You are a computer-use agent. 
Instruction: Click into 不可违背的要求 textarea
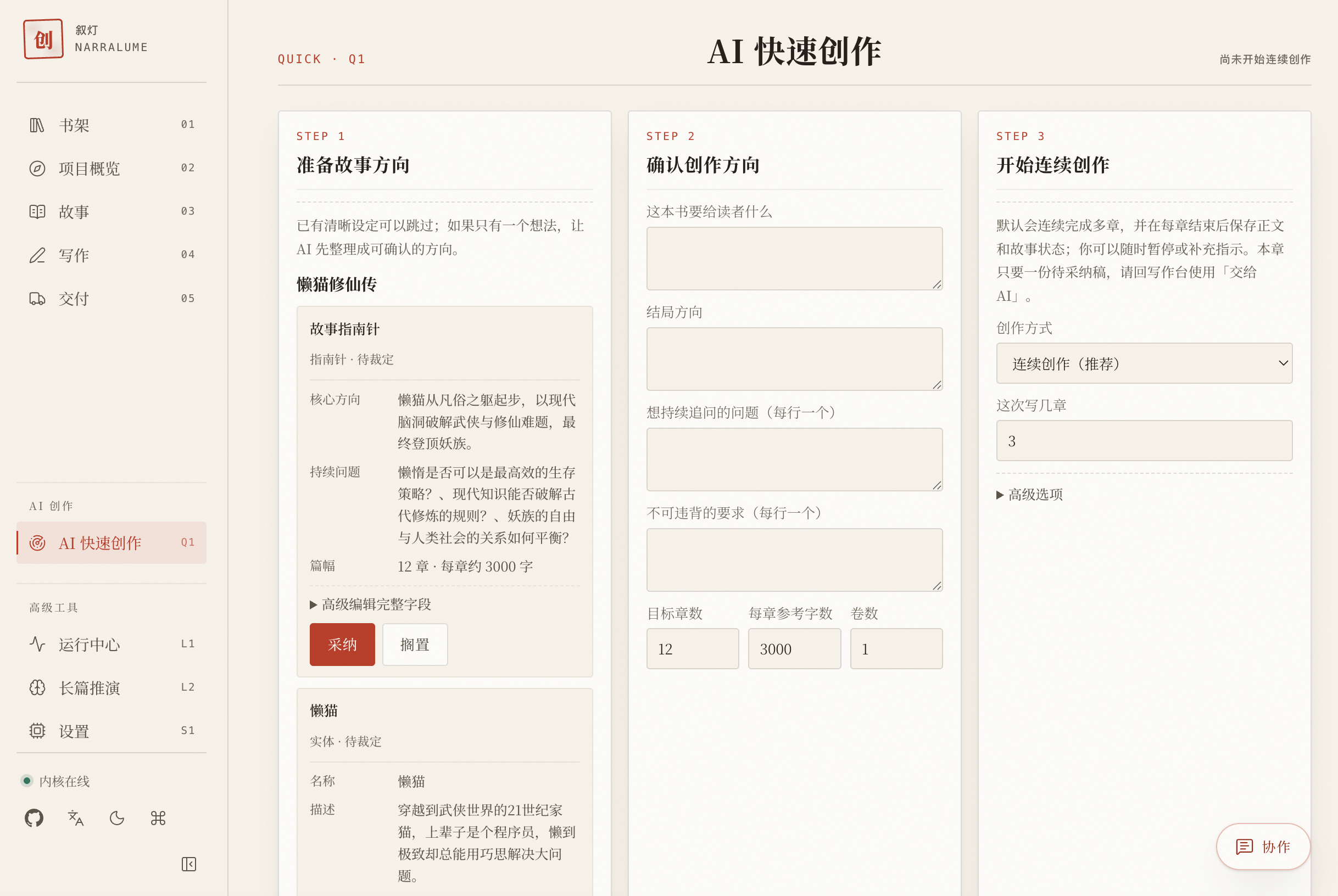794,560
